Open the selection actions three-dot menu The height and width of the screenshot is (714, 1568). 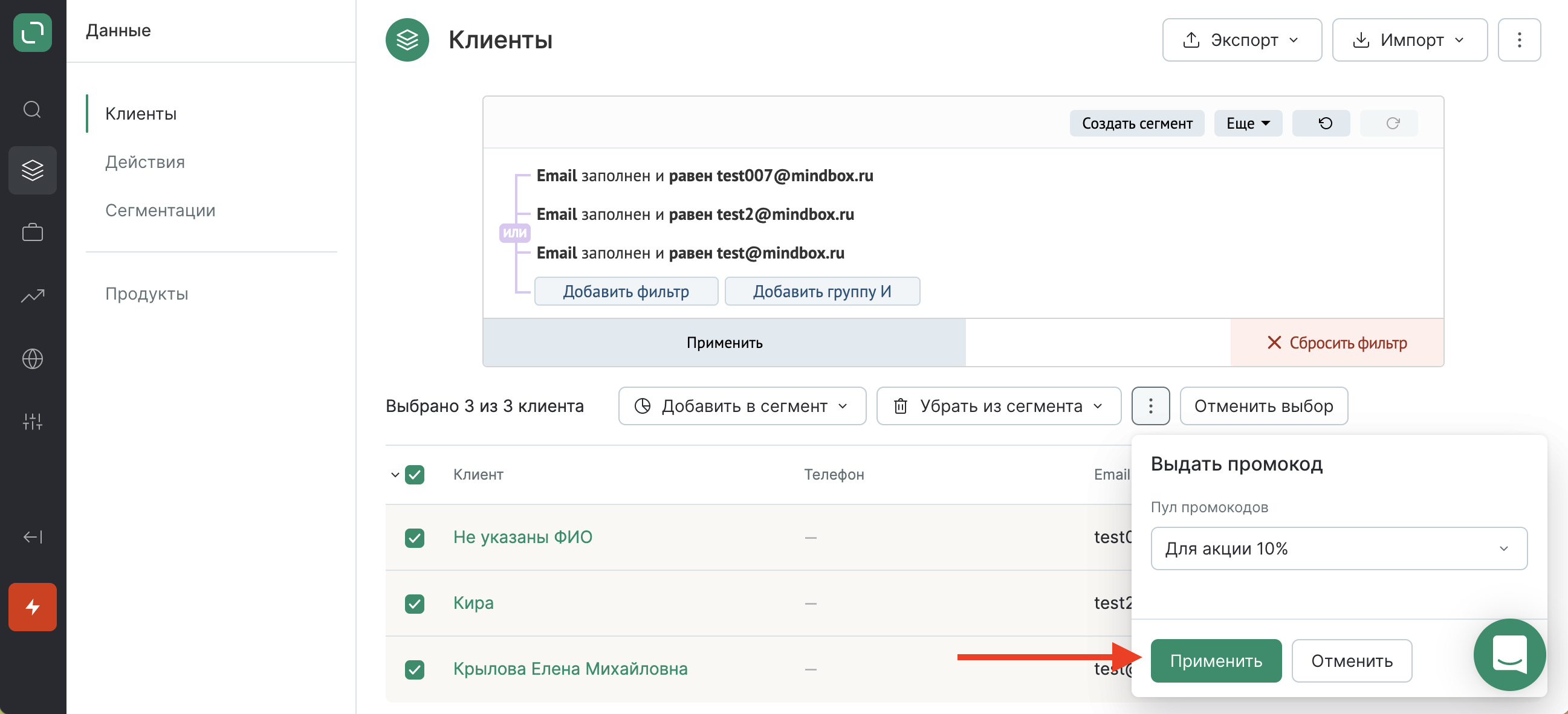[x=1150, y=406]
